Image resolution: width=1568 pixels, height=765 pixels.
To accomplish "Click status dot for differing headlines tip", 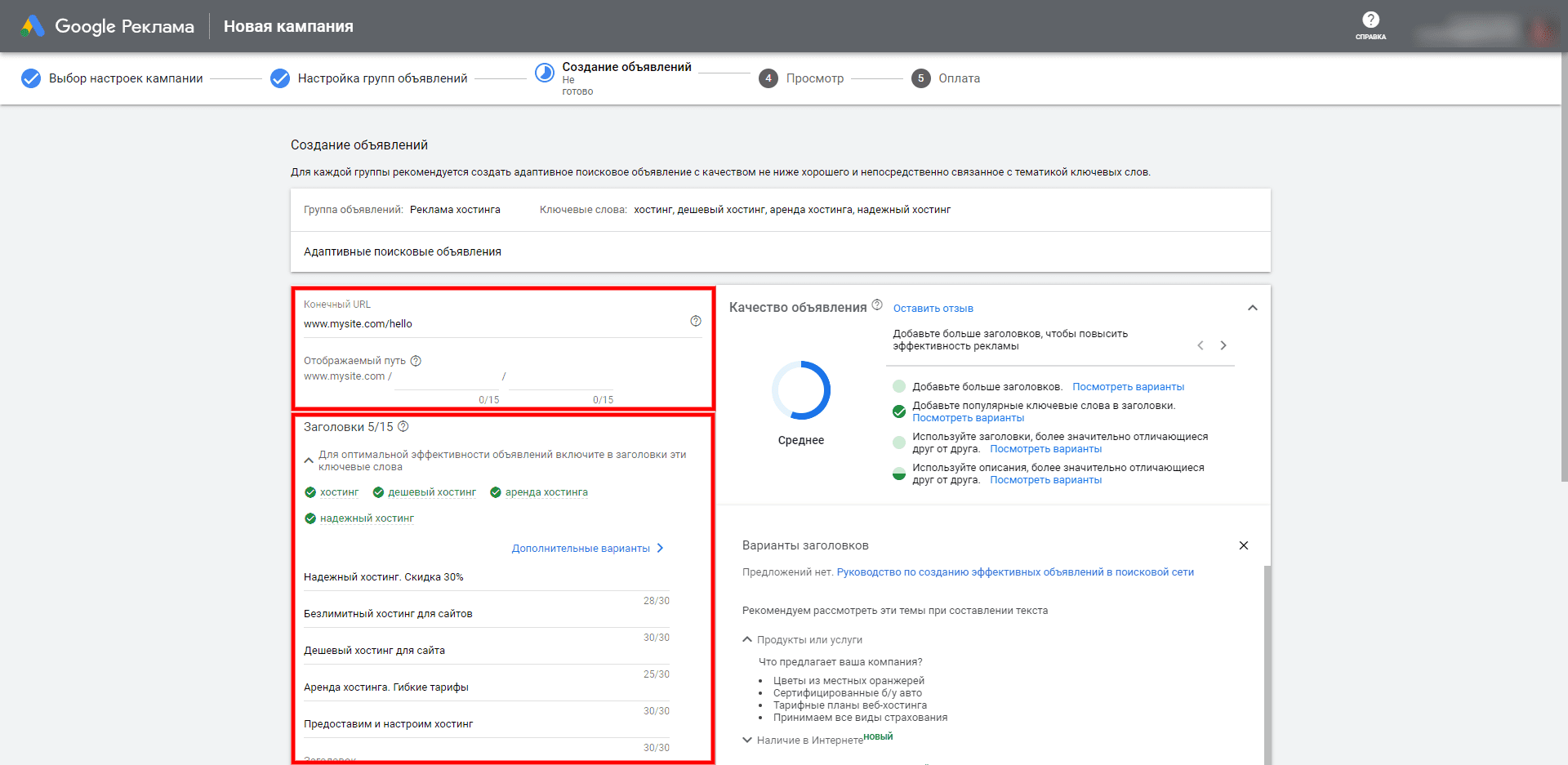I will (899, 443).
